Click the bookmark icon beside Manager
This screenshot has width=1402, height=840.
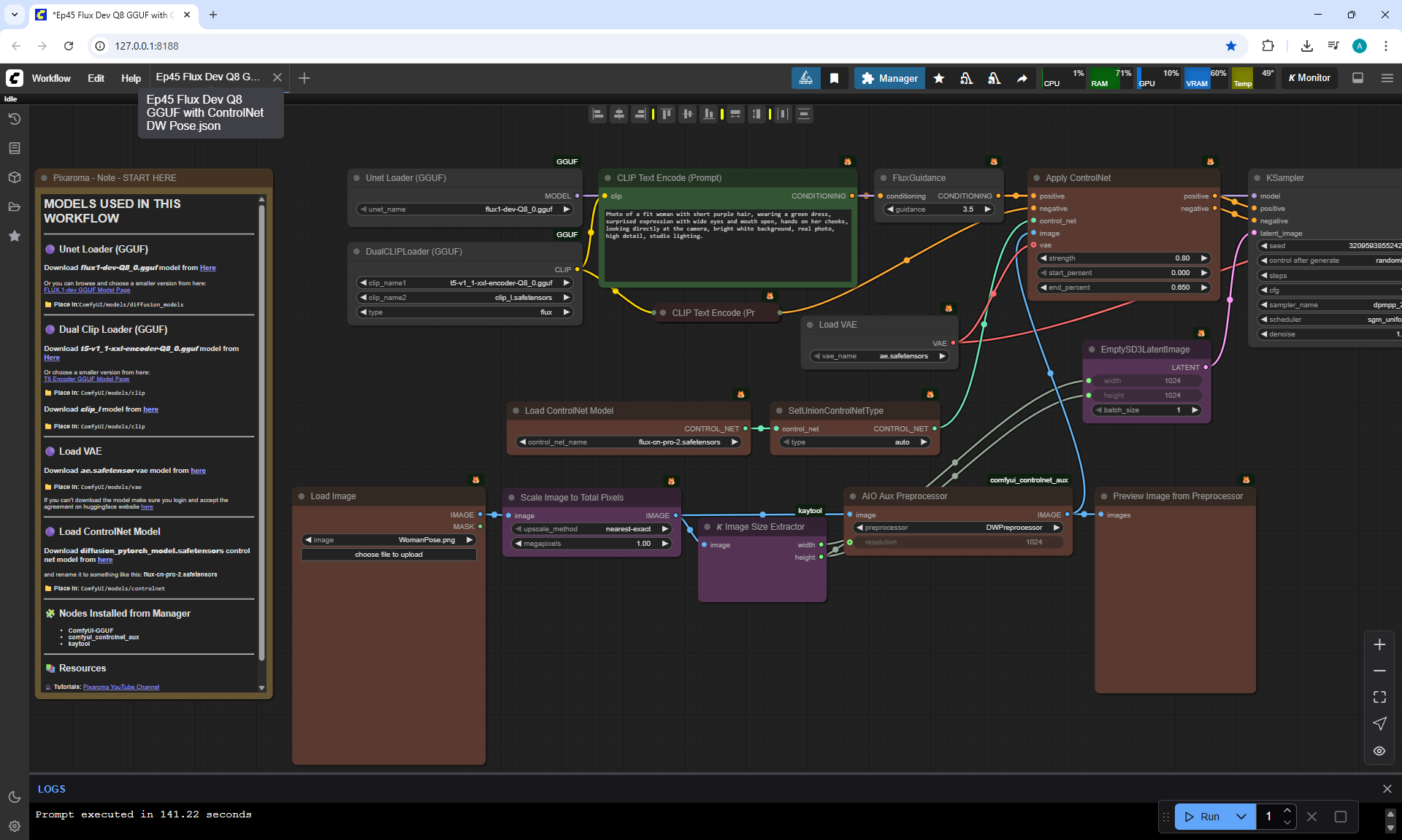pyautogui.click(x=834, y=78)
